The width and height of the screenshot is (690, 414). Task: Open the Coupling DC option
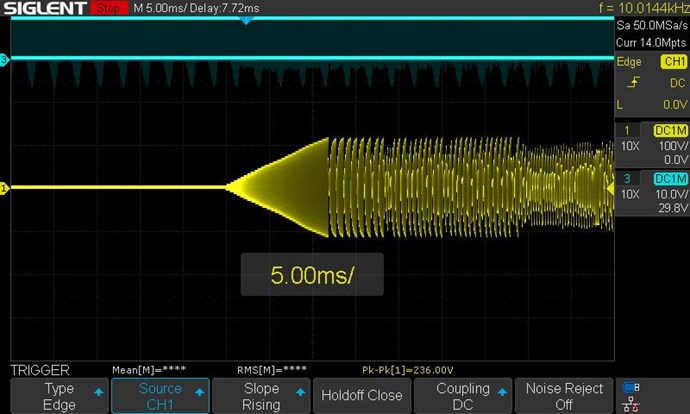[x=463, y=396]
